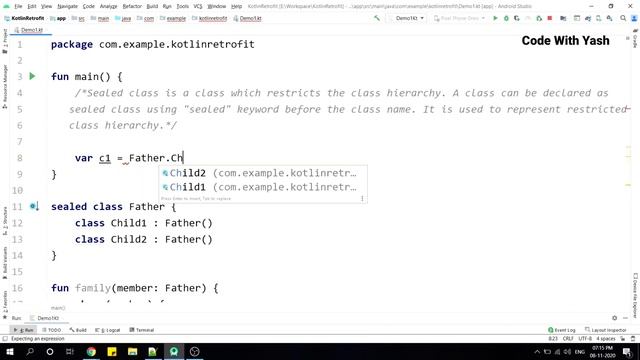Hide the Run panel with the minus icon
This screenshot has width=640, height=360.
click(x=625, y=318)
